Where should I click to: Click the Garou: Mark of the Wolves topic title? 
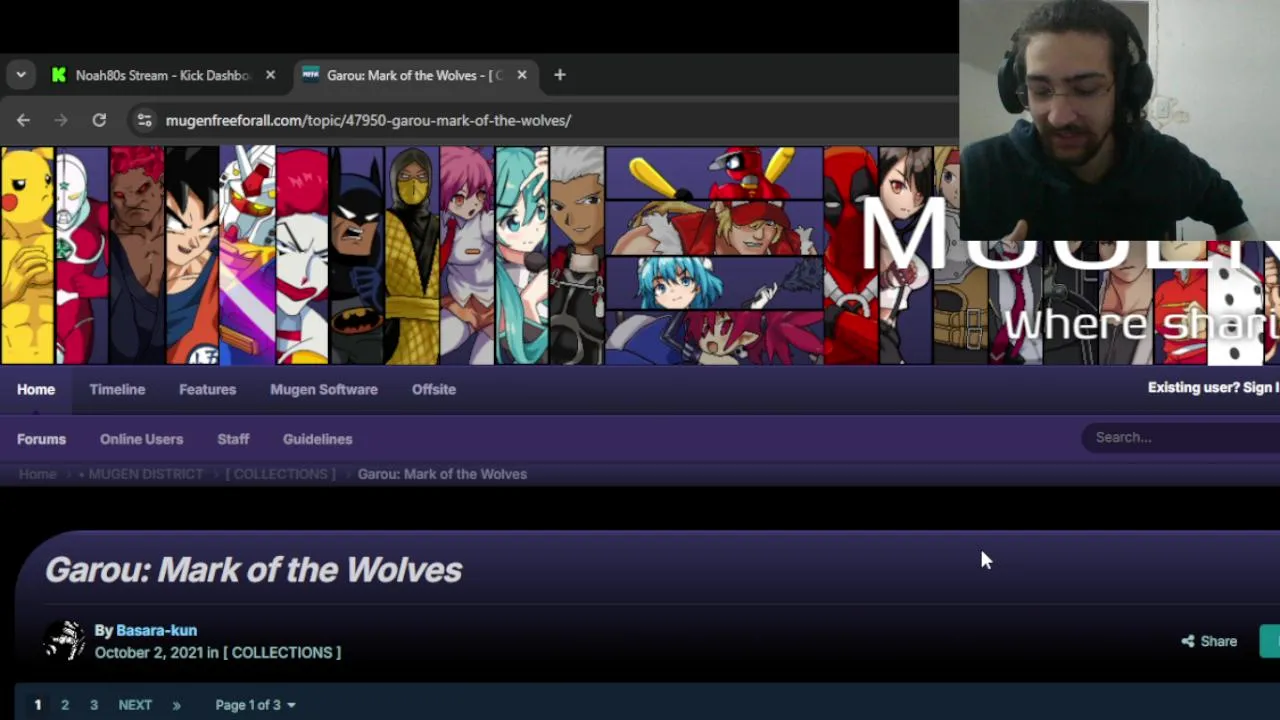click(x=254, y=570)
